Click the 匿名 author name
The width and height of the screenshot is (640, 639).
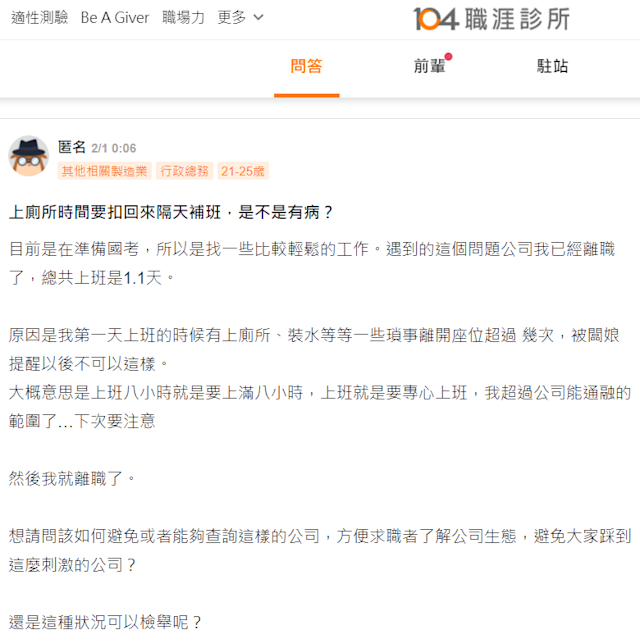72,147
